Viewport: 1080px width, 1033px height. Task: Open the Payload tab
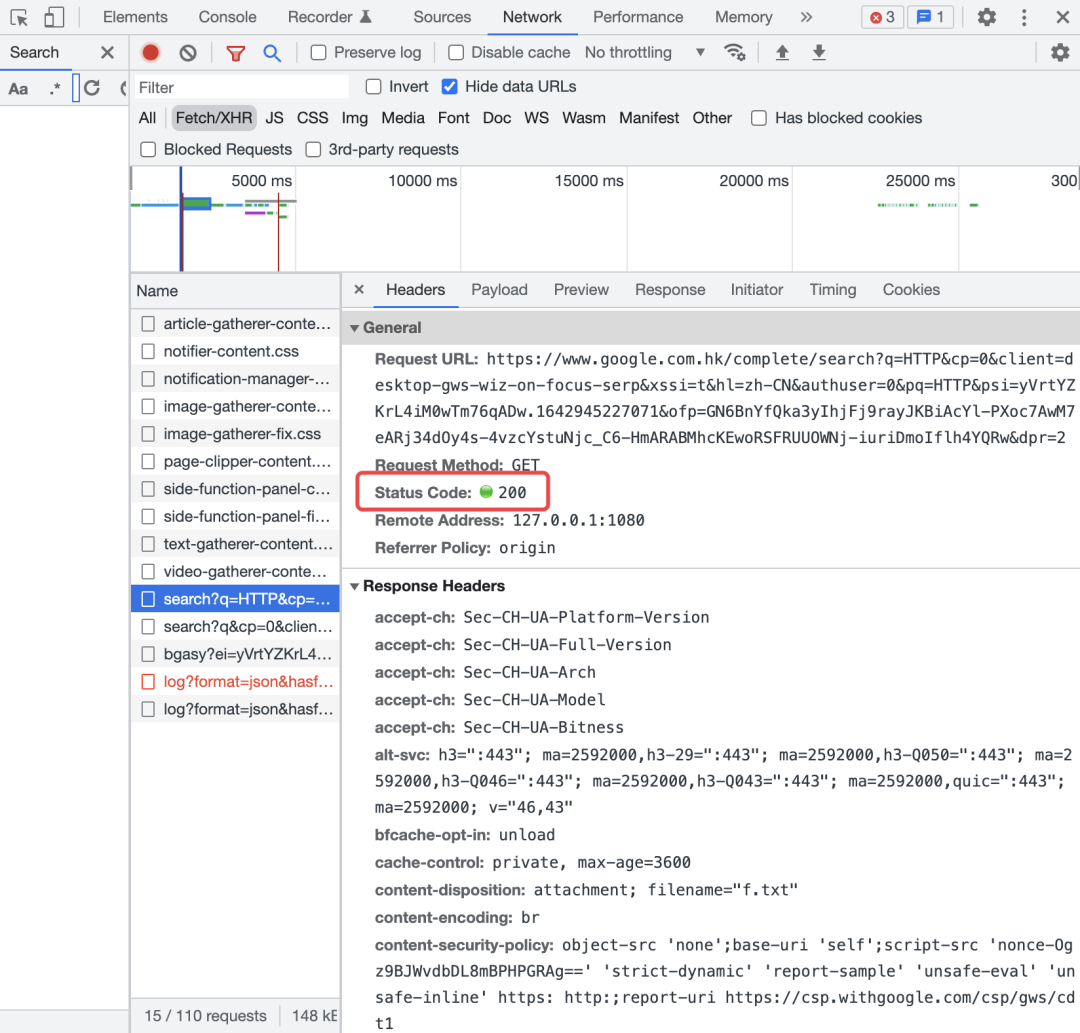499,290
